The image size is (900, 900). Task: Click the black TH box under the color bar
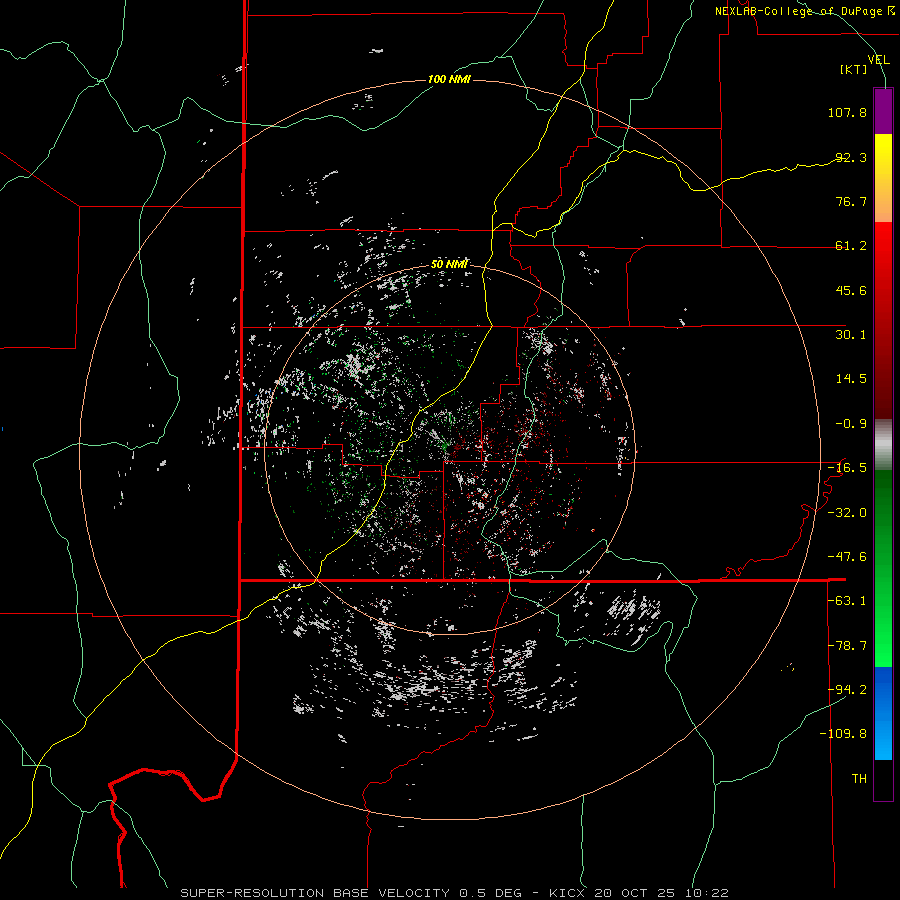coord(883,780)
